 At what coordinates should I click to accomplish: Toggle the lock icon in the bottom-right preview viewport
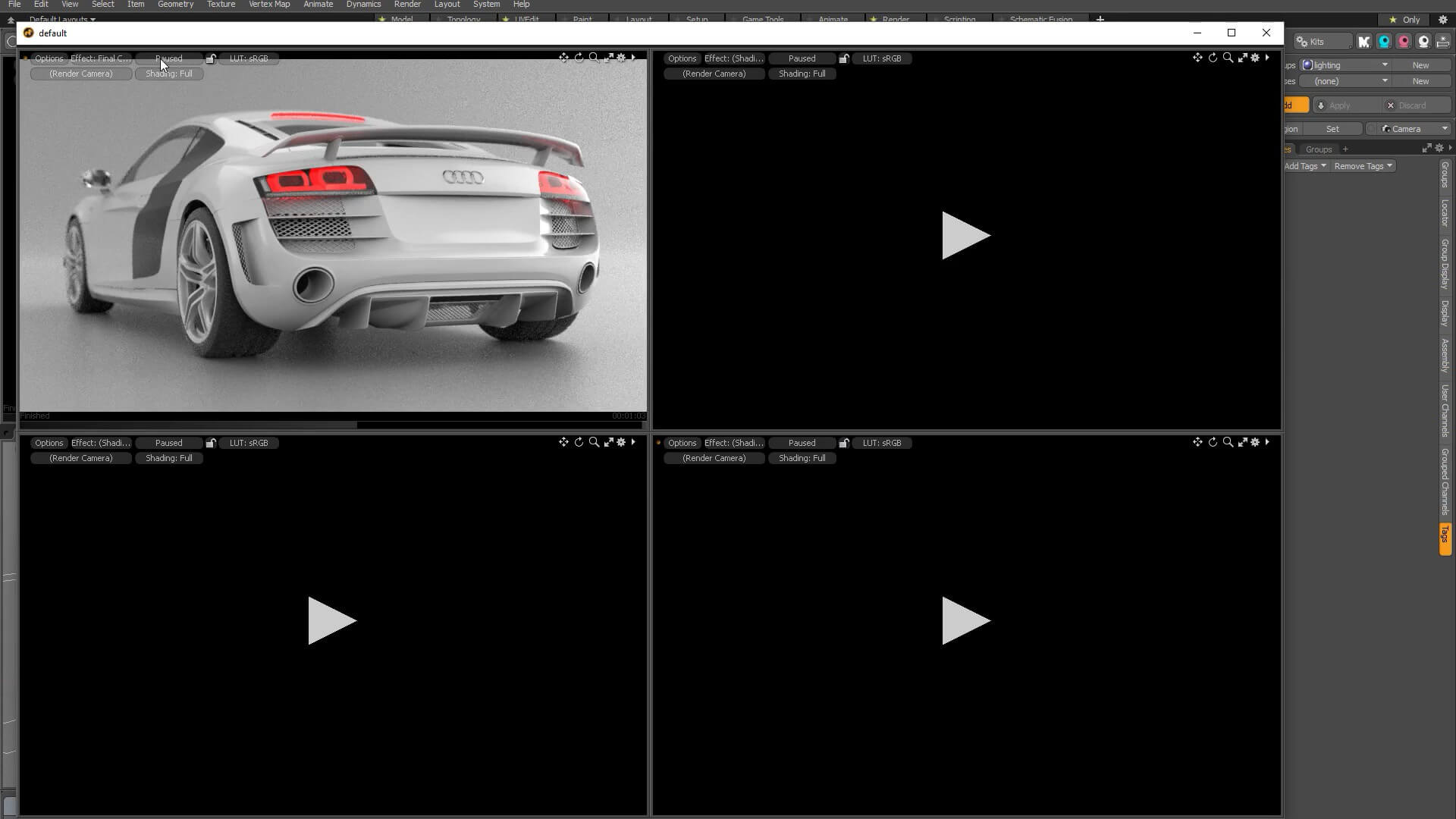point(844,443)
